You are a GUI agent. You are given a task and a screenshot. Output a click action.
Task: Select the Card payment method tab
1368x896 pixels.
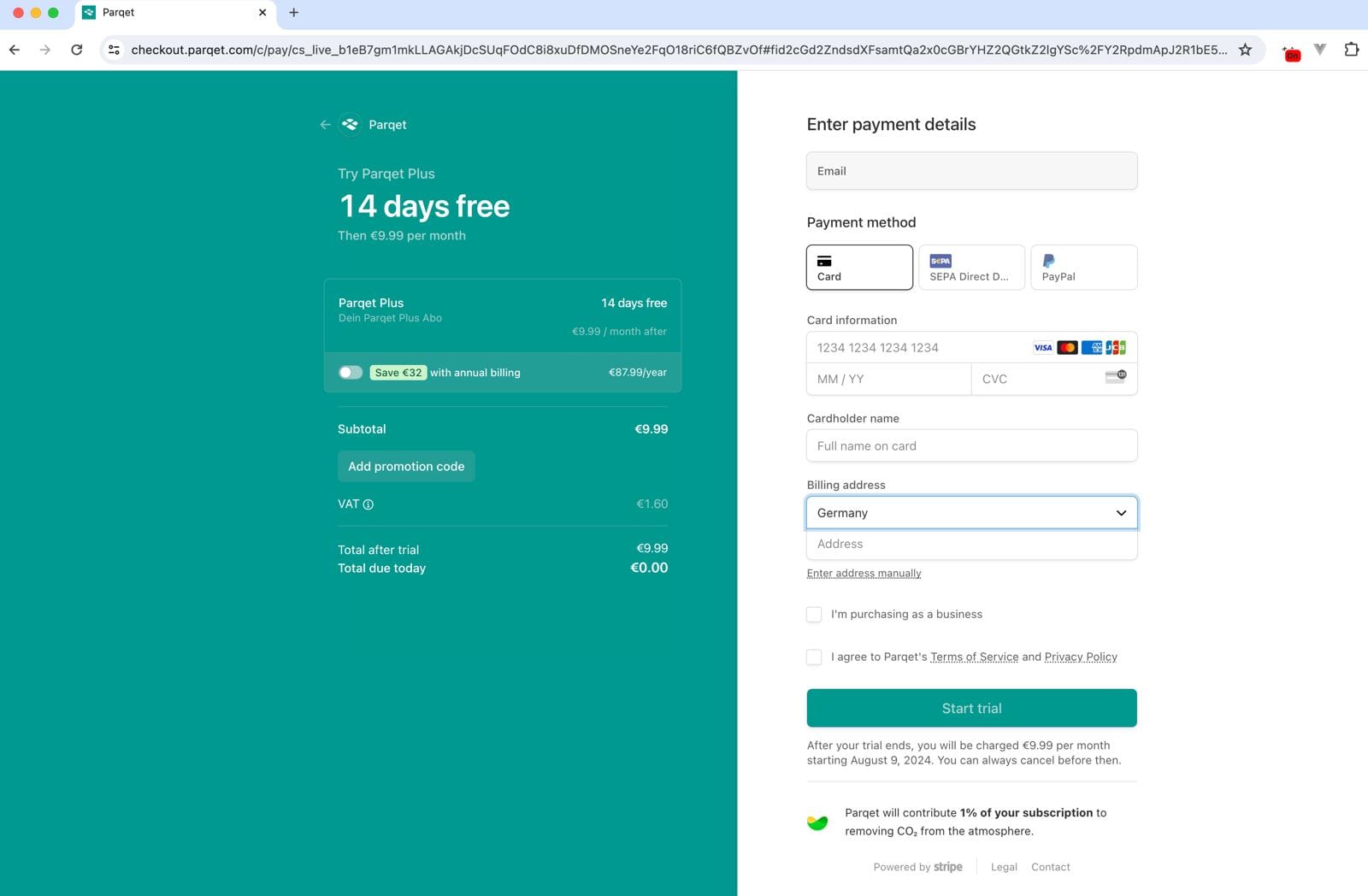click(859, 268)
